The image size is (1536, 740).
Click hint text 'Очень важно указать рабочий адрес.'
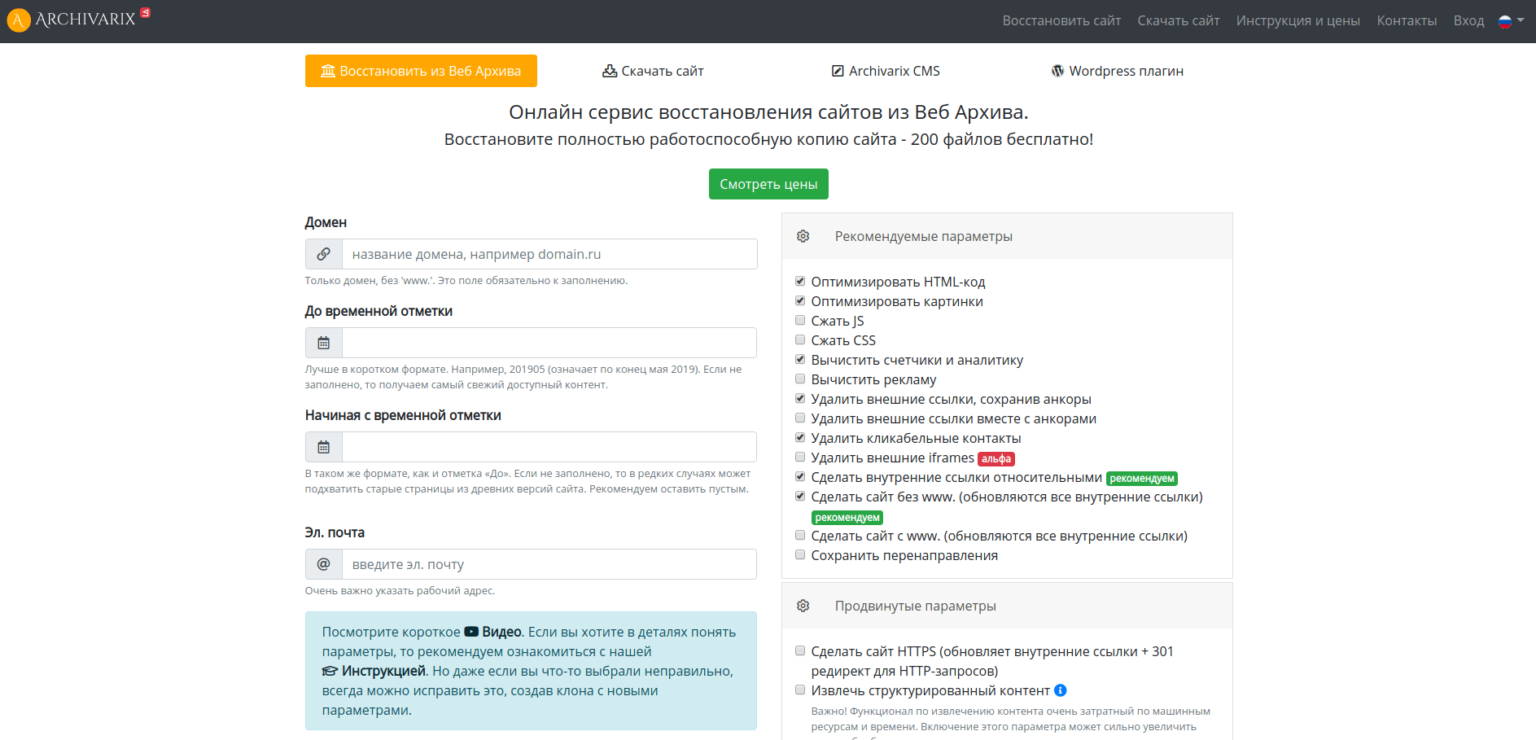[400, 591]
